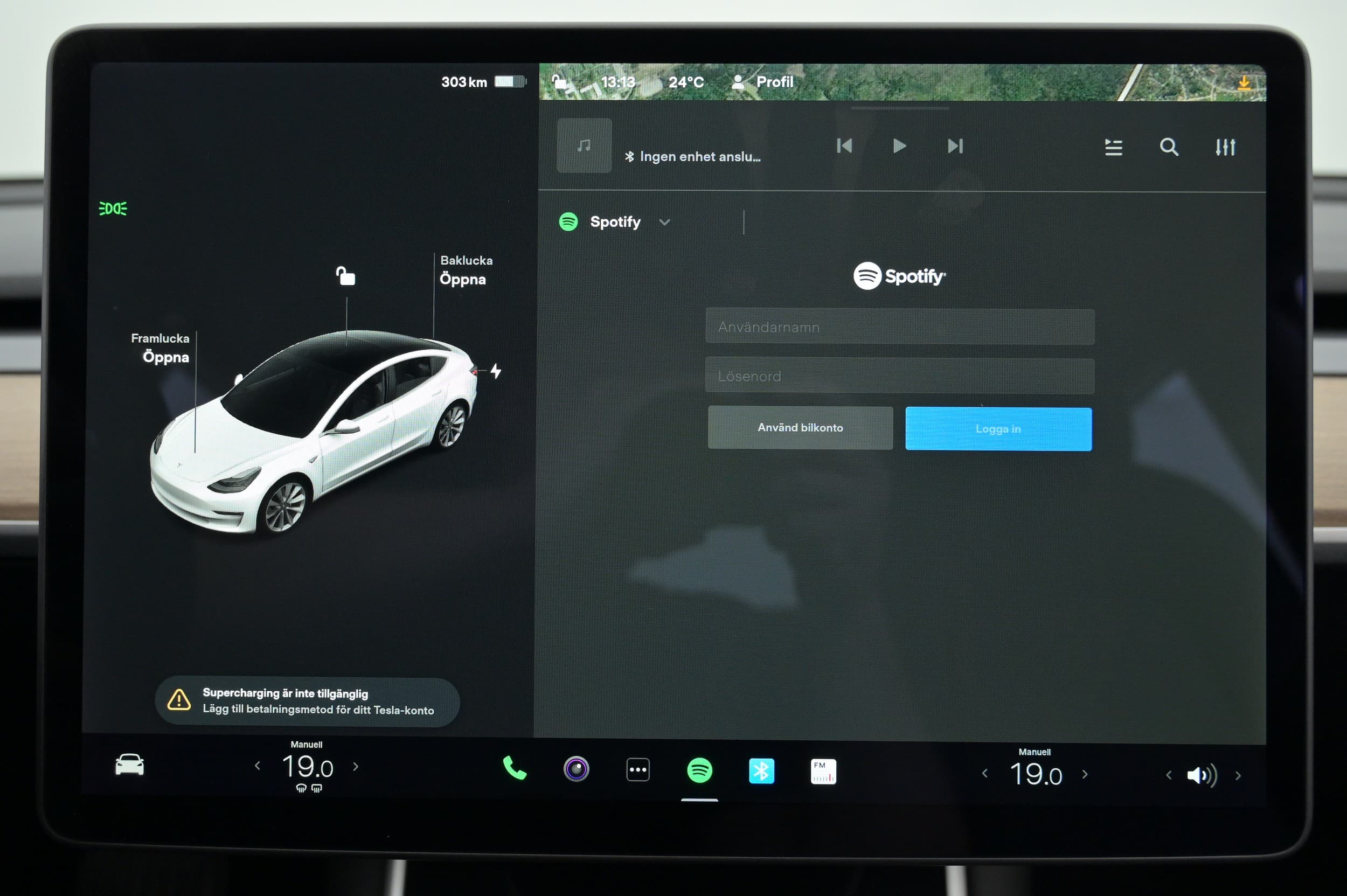Click the Logga in button
Viewport: 1347px width, 896px height.
click(998, 428)
